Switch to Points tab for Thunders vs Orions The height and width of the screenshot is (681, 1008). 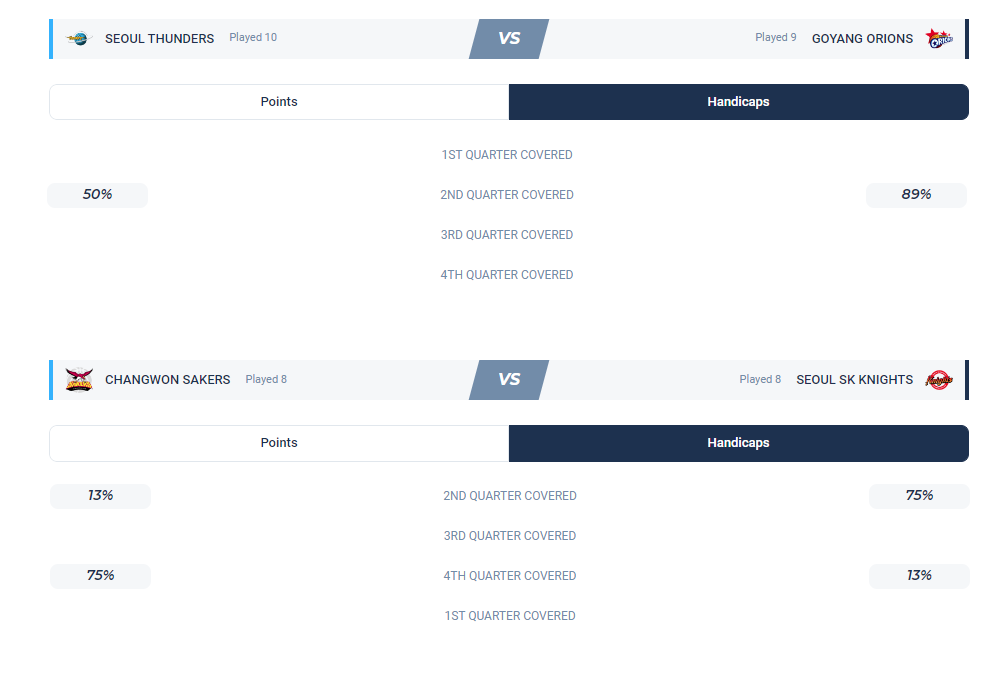point(279,102)
